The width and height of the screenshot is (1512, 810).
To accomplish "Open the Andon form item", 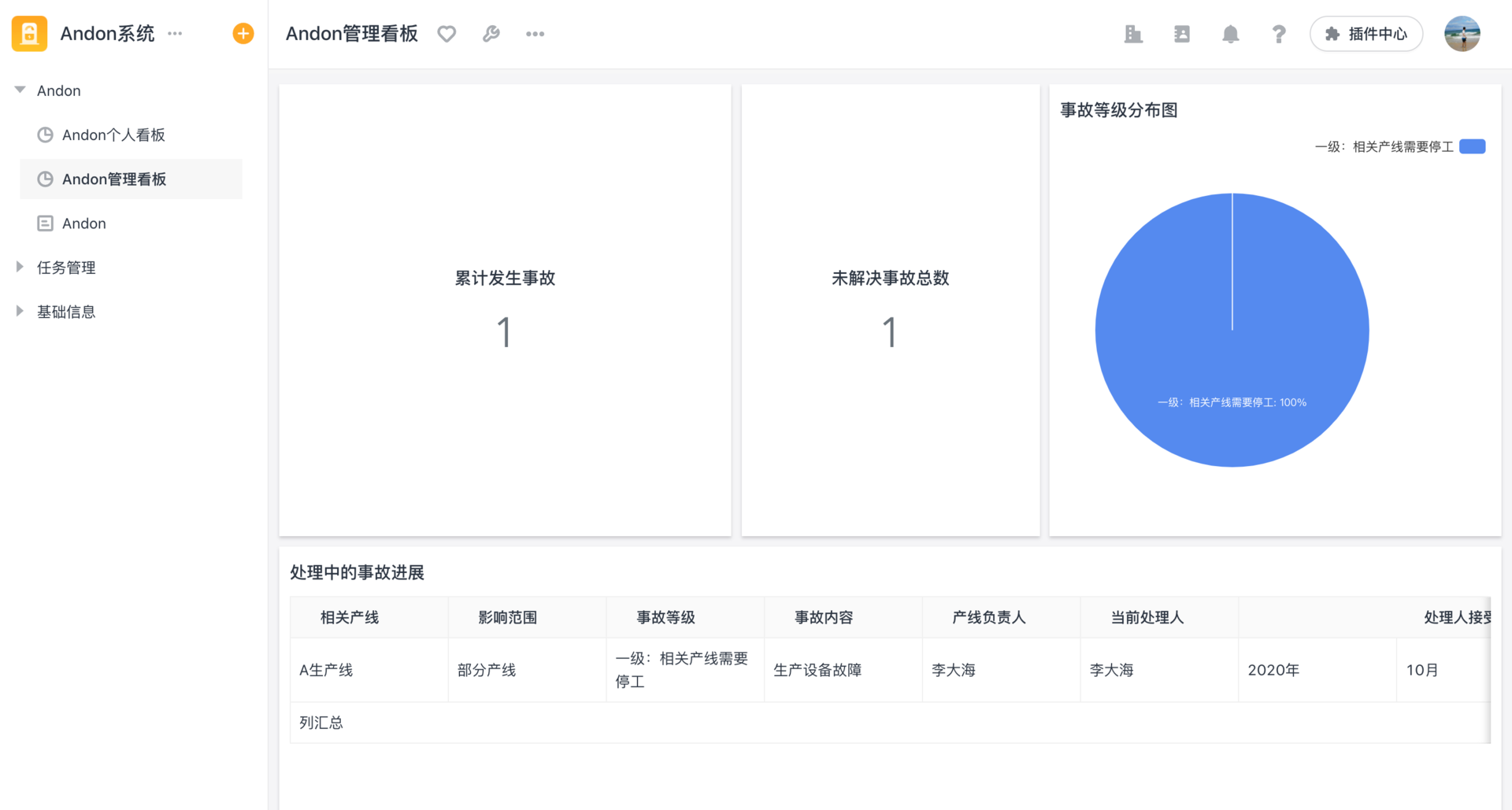I will pyautogui.click(x=131, y=223).
